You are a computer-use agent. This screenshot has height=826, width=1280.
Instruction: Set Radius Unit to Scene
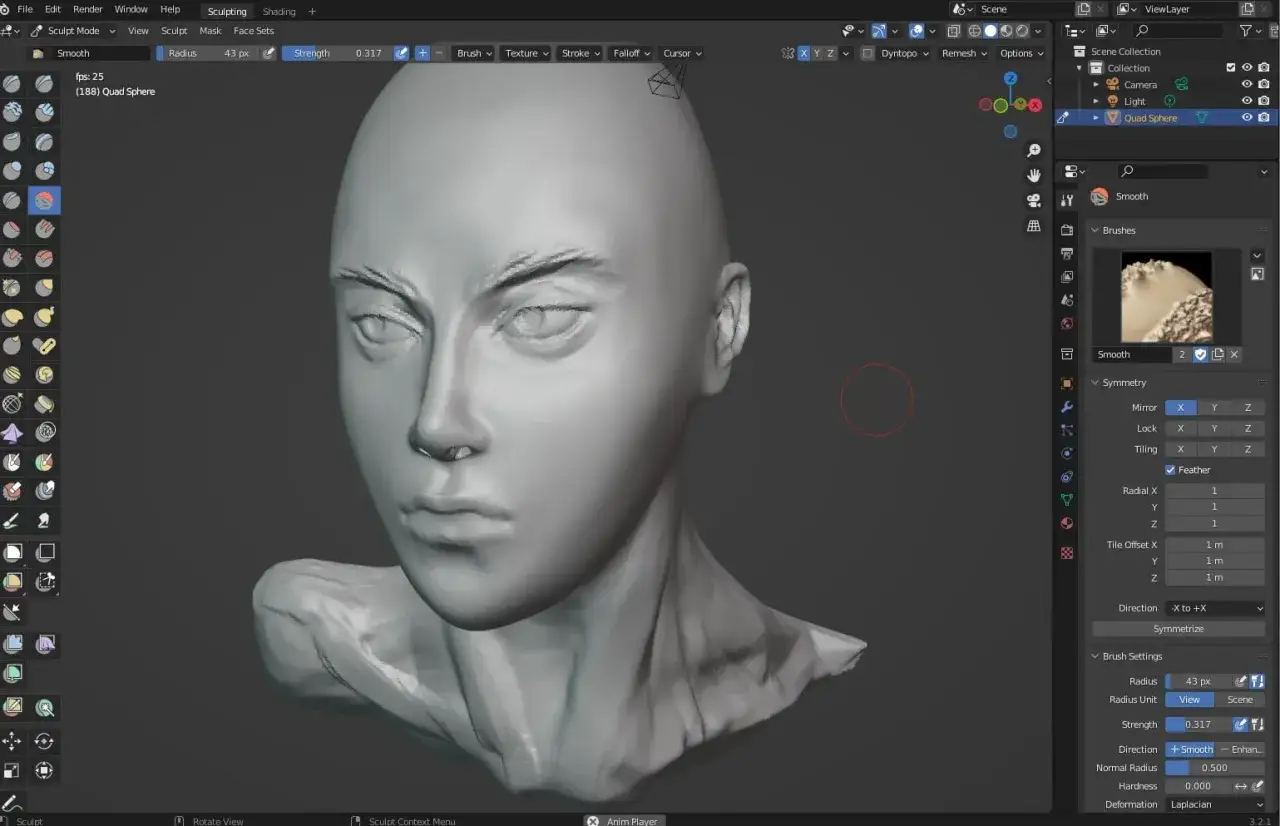pos(1240,700)
